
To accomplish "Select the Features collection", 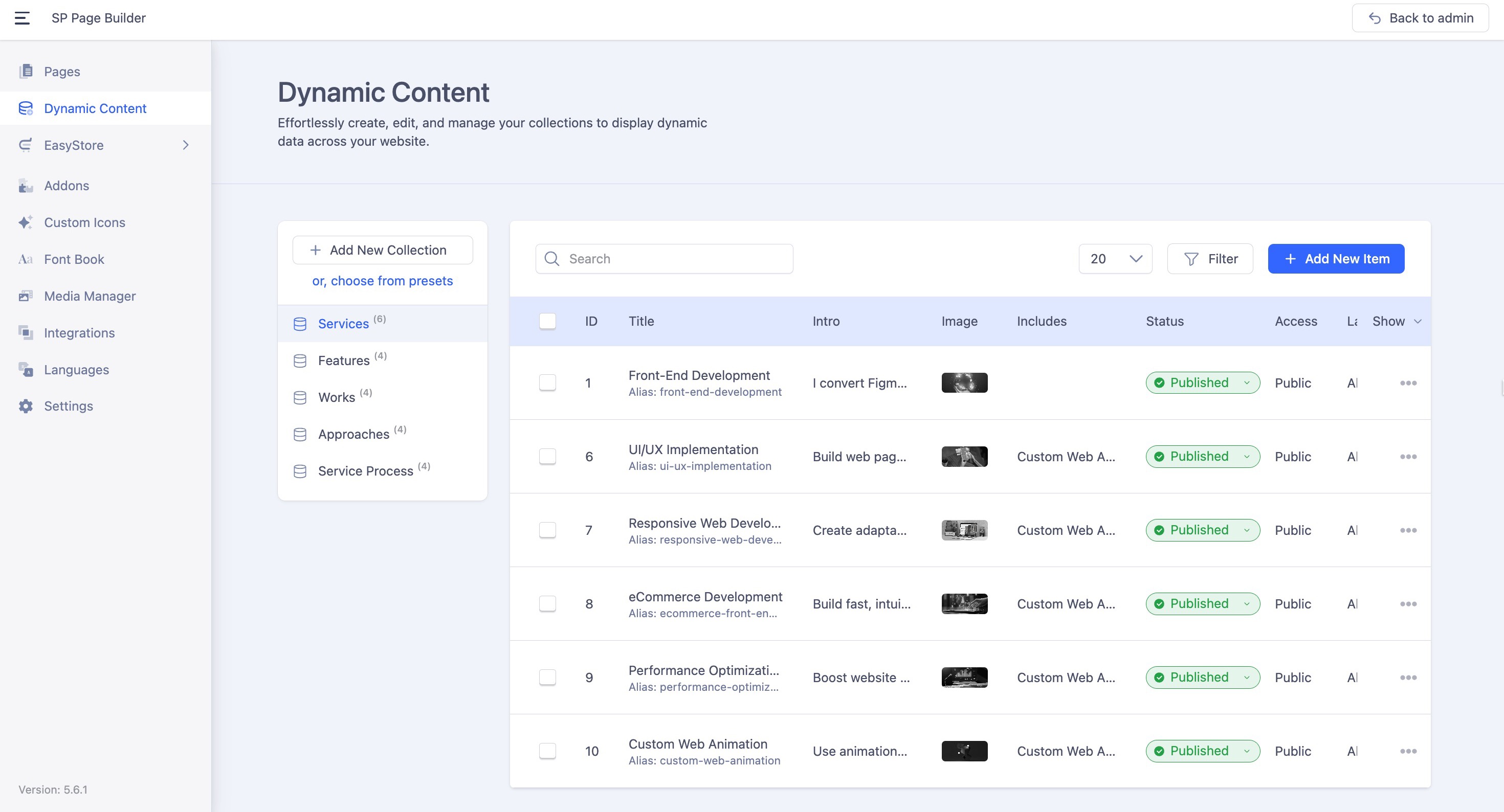I will (x=344, y=361).
